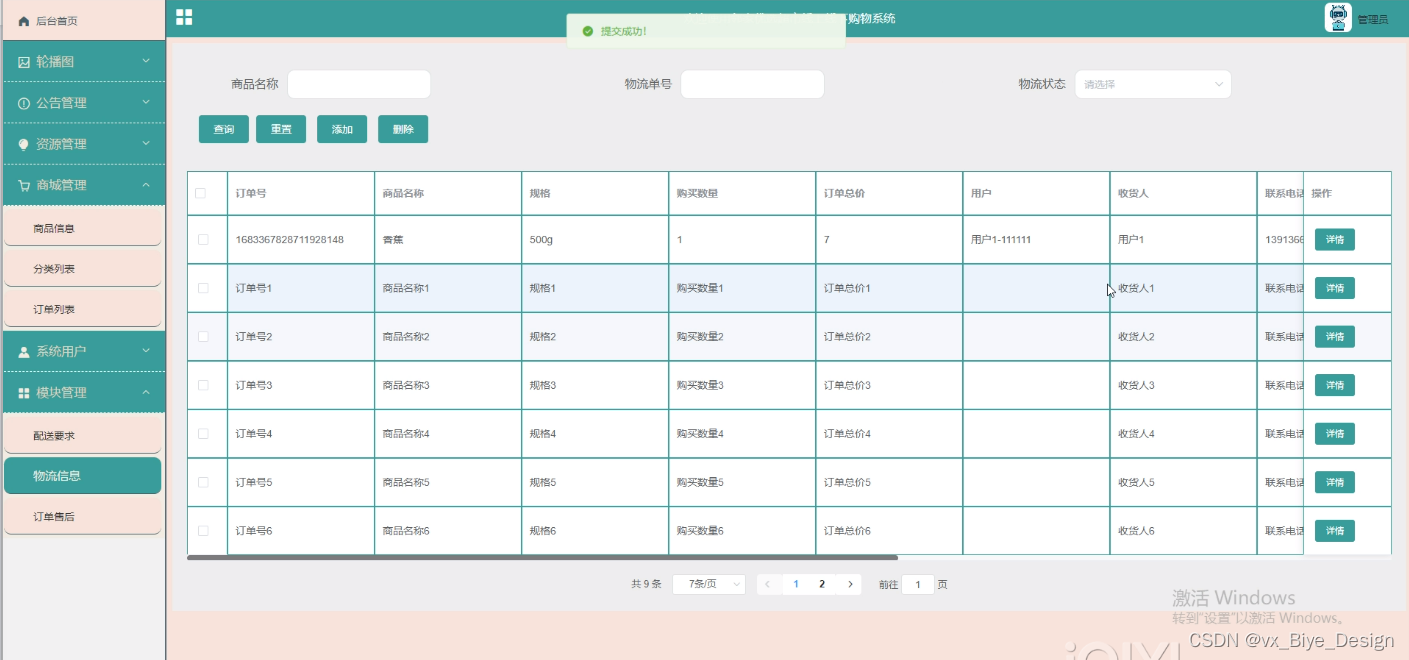Click the cart icon of 商城管理
The image size is (1409, 660).
(x=24, y=185)
